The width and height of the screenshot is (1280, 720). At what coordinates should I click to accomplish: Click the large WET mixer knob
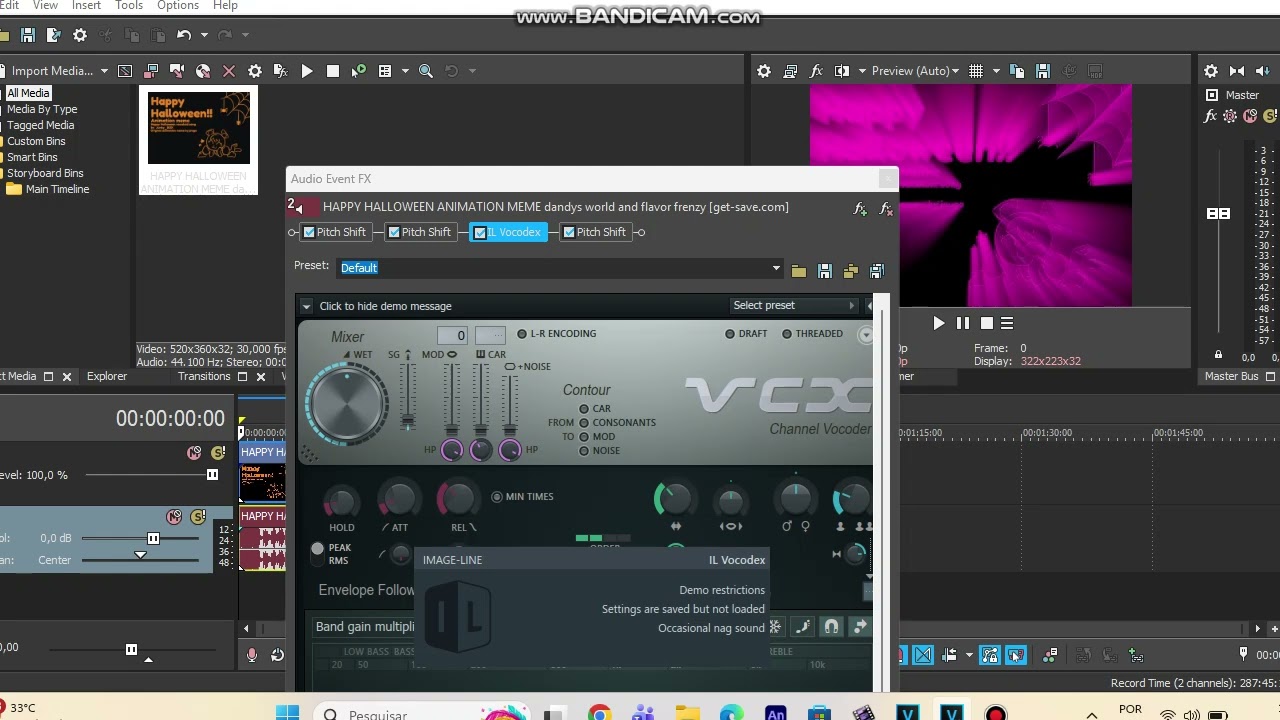pos(347,402)
